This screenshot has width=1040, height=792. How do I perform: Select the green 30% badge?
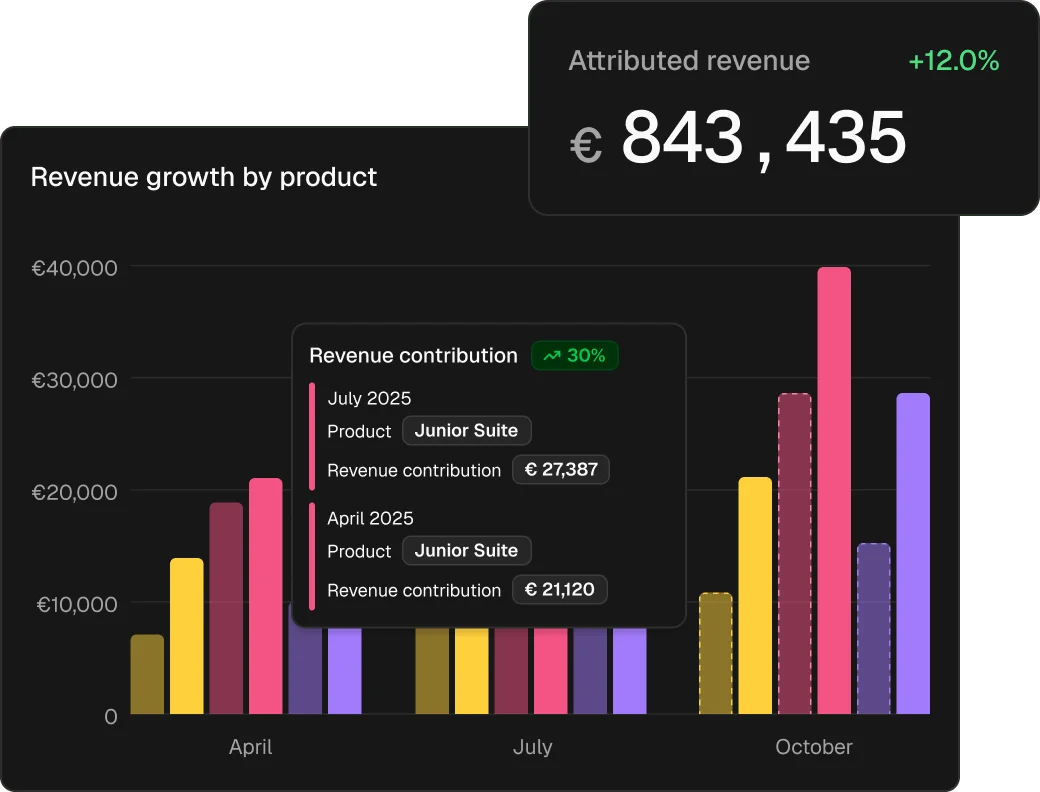click(574, 356)
